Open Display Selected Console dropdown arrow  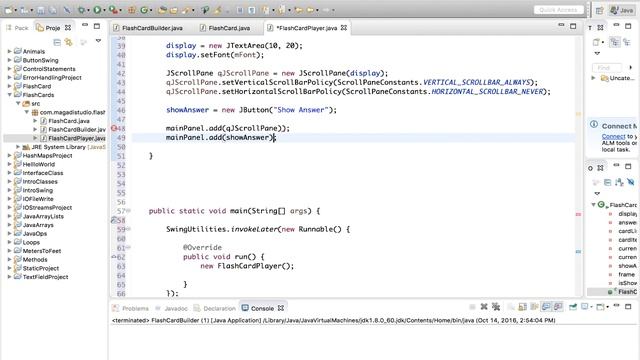click(x=591, y=307)
